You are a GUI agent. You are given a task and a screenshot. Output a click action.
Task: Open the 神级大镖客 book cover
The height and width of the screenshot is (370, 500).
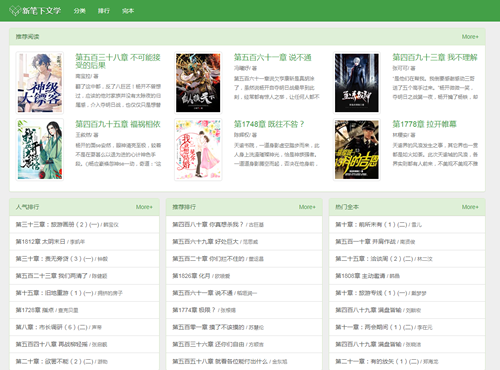coord(40,83)
